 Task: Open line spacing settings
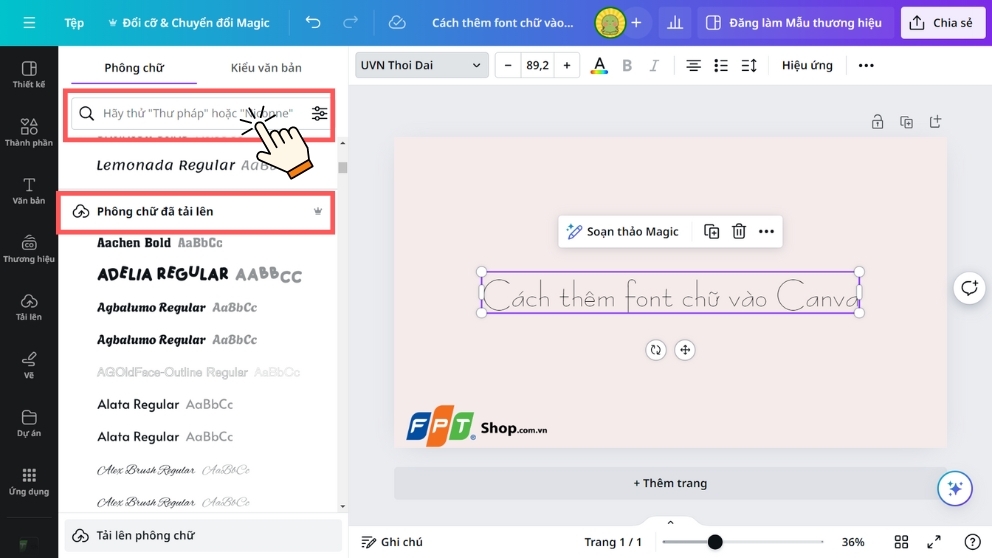749,65
